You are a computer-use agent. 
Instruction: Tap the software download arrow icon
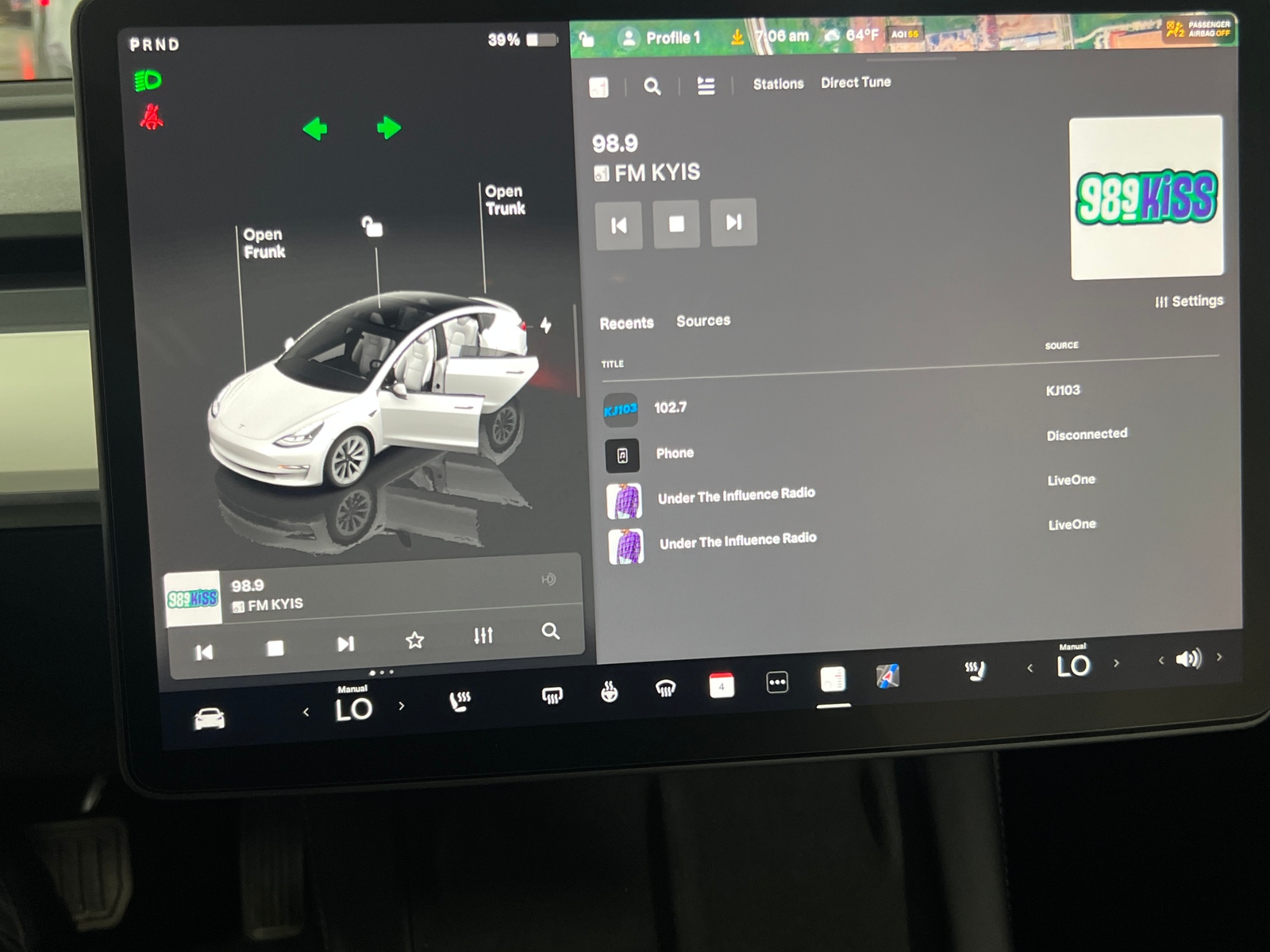737,36
